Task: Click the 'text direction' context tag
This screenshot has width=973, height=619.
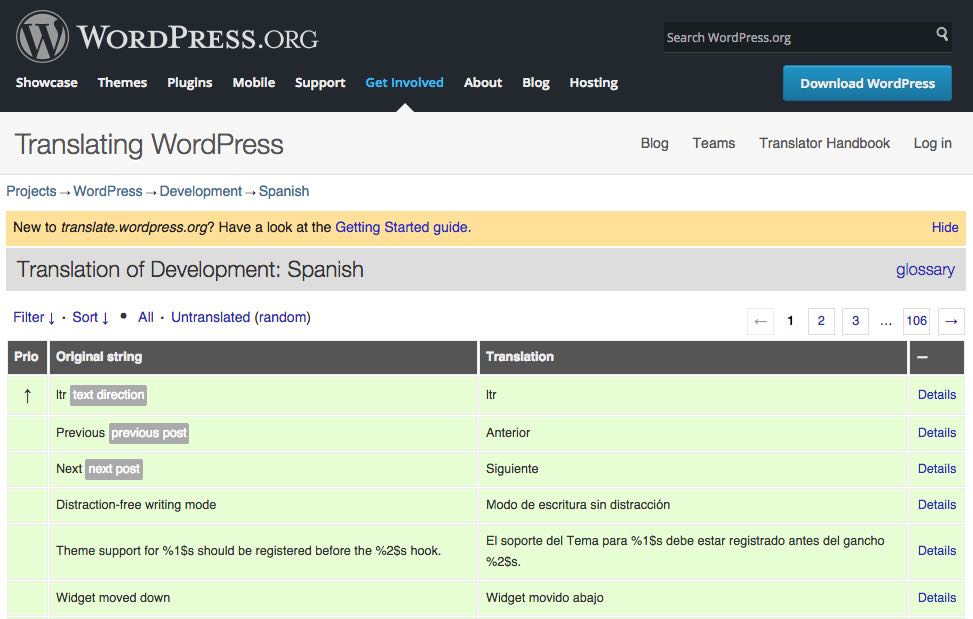Action: pos(109,395)
